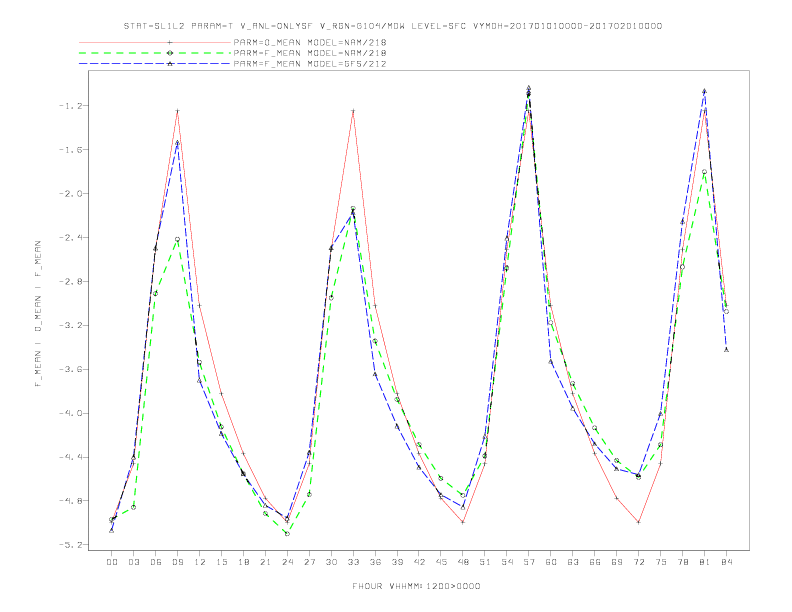The image size is (792, 612).
Task: Click green NAM circle point at hour 24
Action: pyautogui.click(x=287, y=534)
